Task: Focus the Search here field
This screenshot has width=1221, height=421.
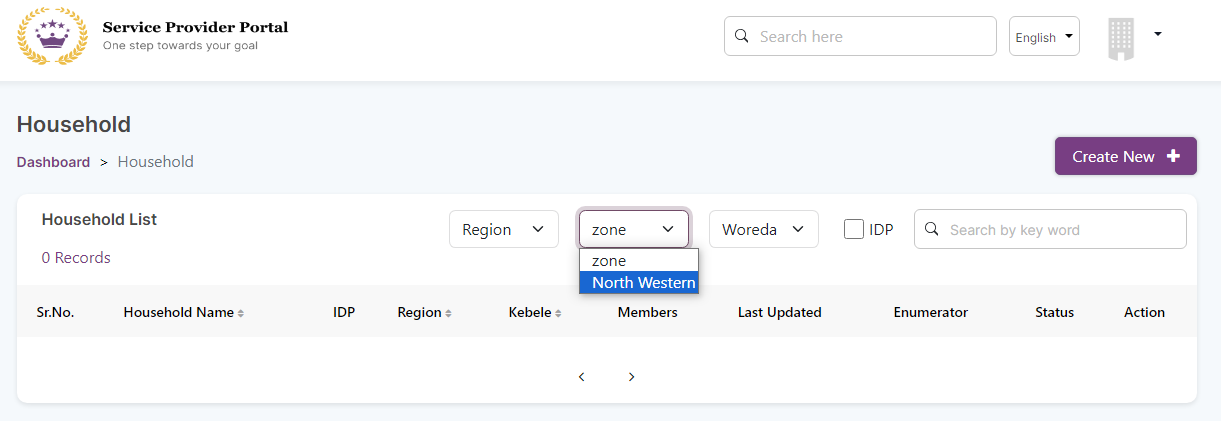Action: (x=870, y=36)
